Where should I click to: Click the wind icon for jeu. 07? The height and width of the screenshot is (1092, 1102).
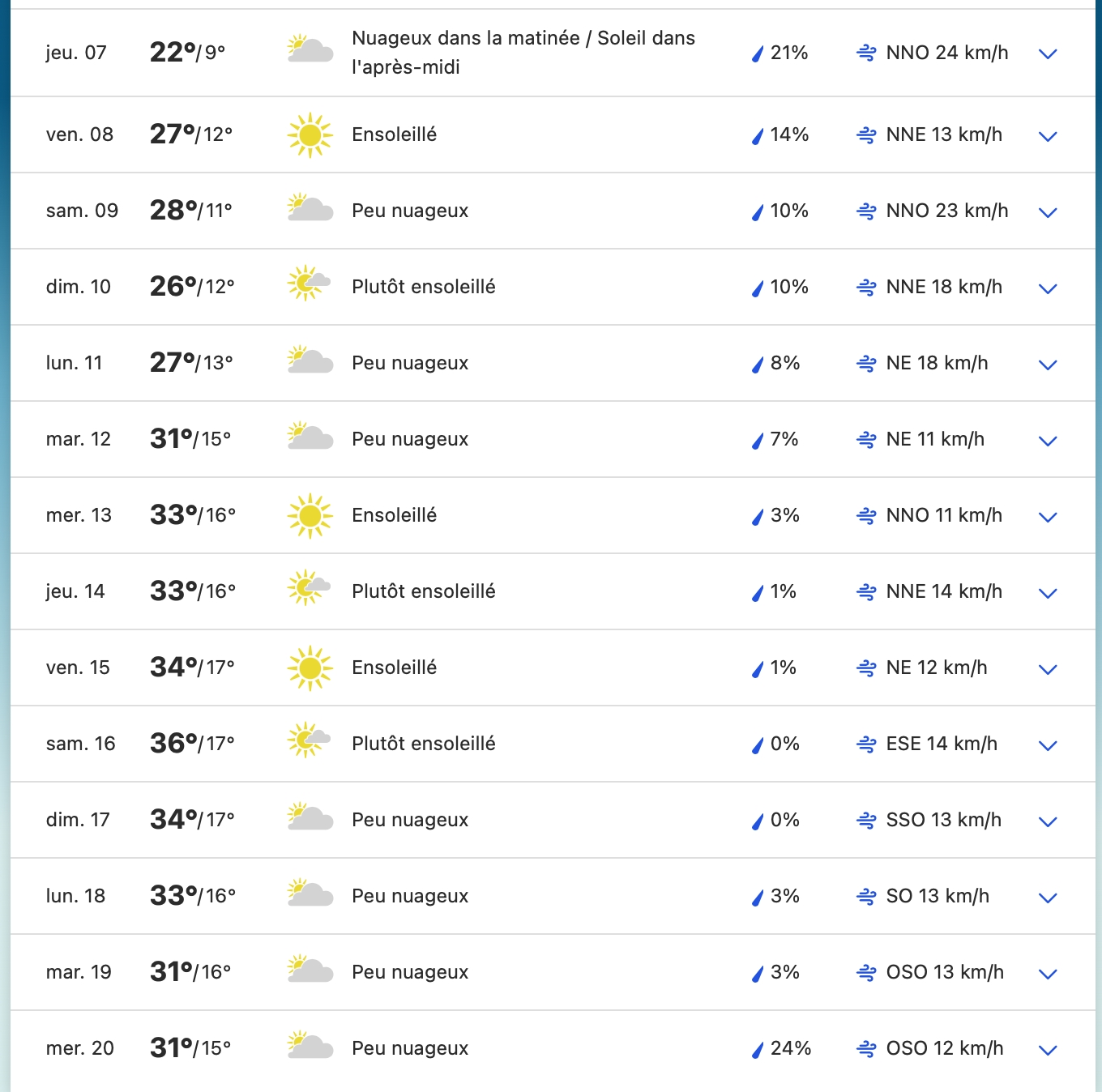(866, 53)
